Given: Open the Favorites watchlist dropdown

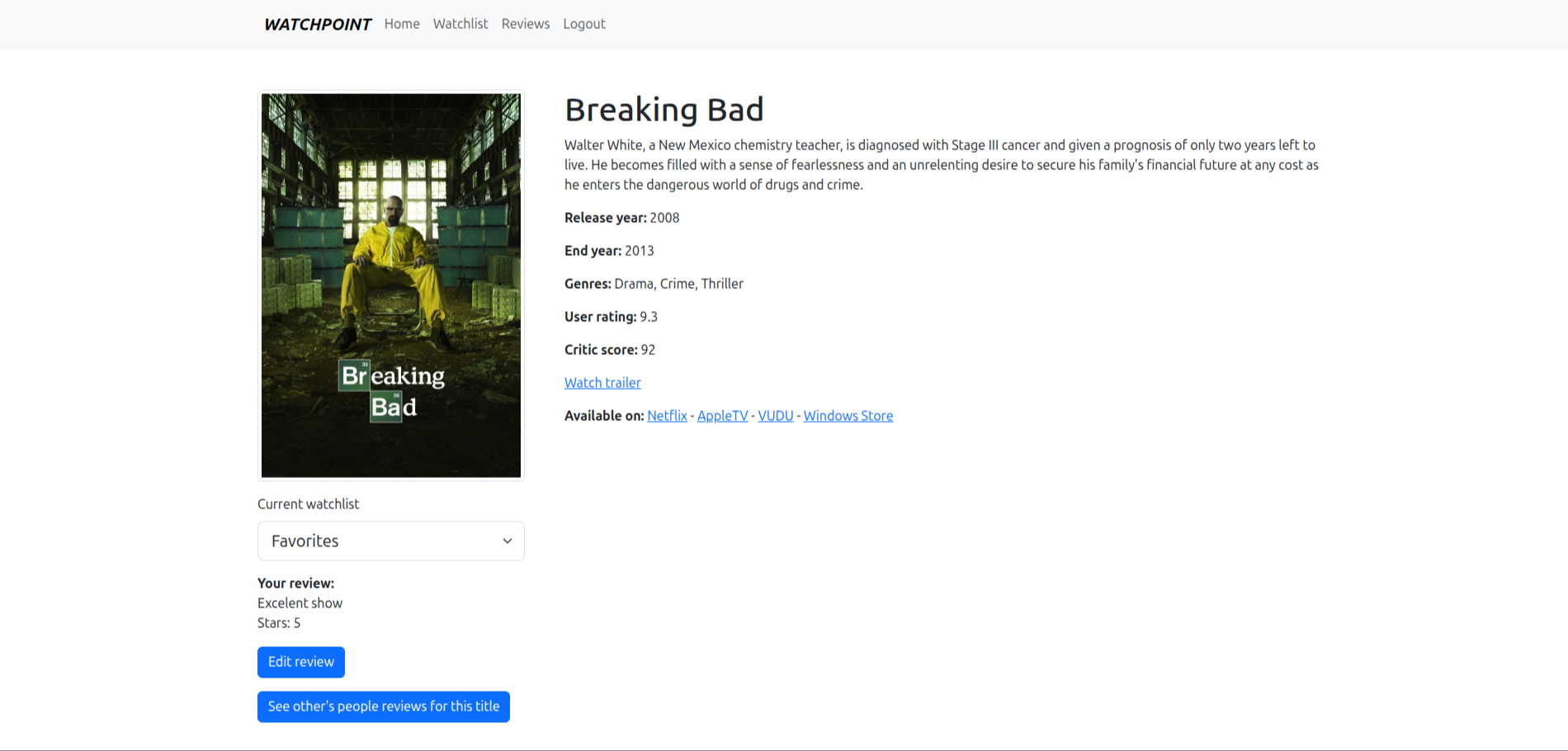Looking at the screenshot, I should tap(380, 541).
